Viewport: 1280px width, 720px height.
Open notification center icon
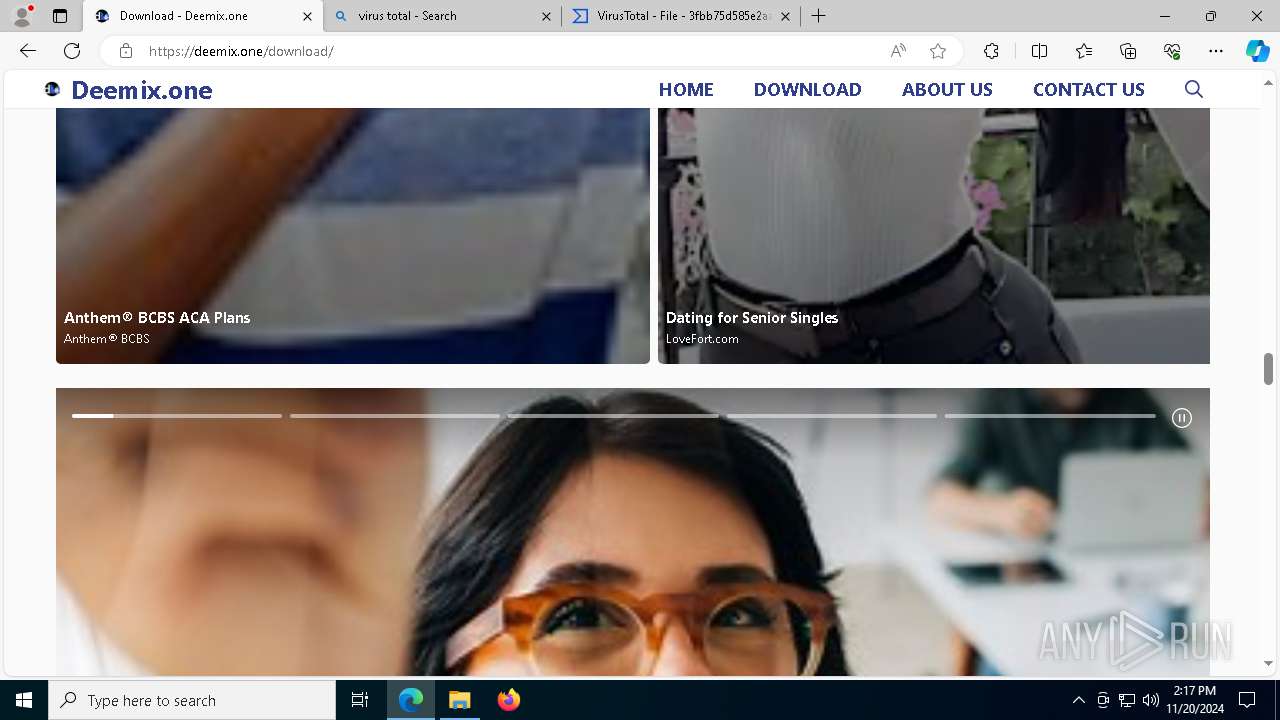pos(1247,700)
